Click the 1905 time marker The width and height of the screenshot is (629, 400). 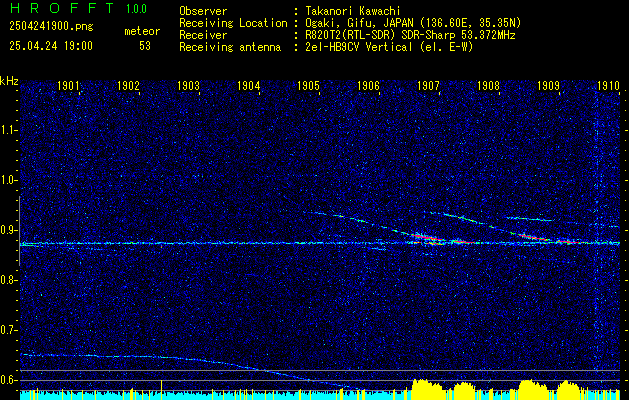(308, 86)
